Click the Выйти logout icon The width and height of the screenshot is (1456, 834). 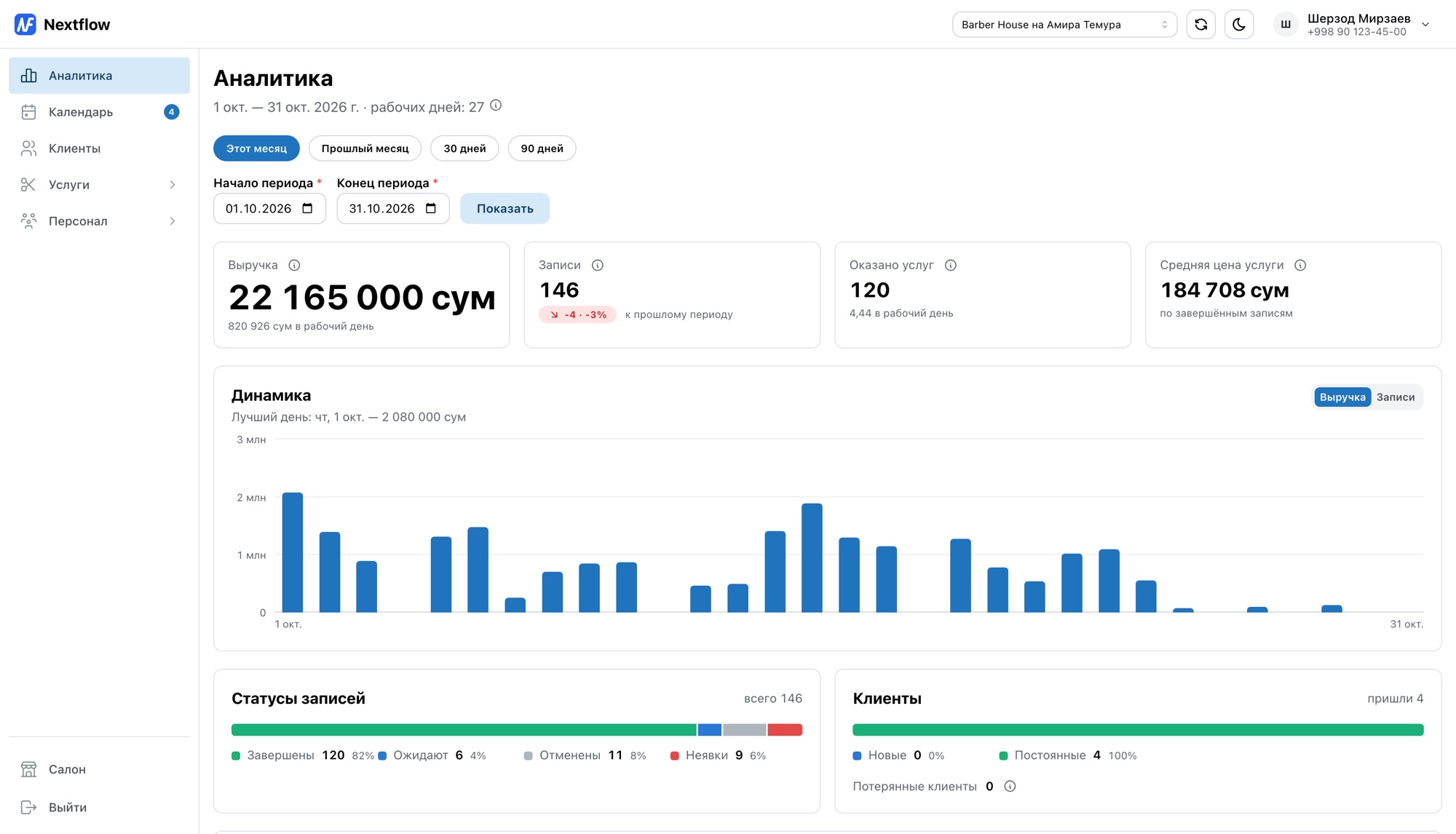[28, 807]
